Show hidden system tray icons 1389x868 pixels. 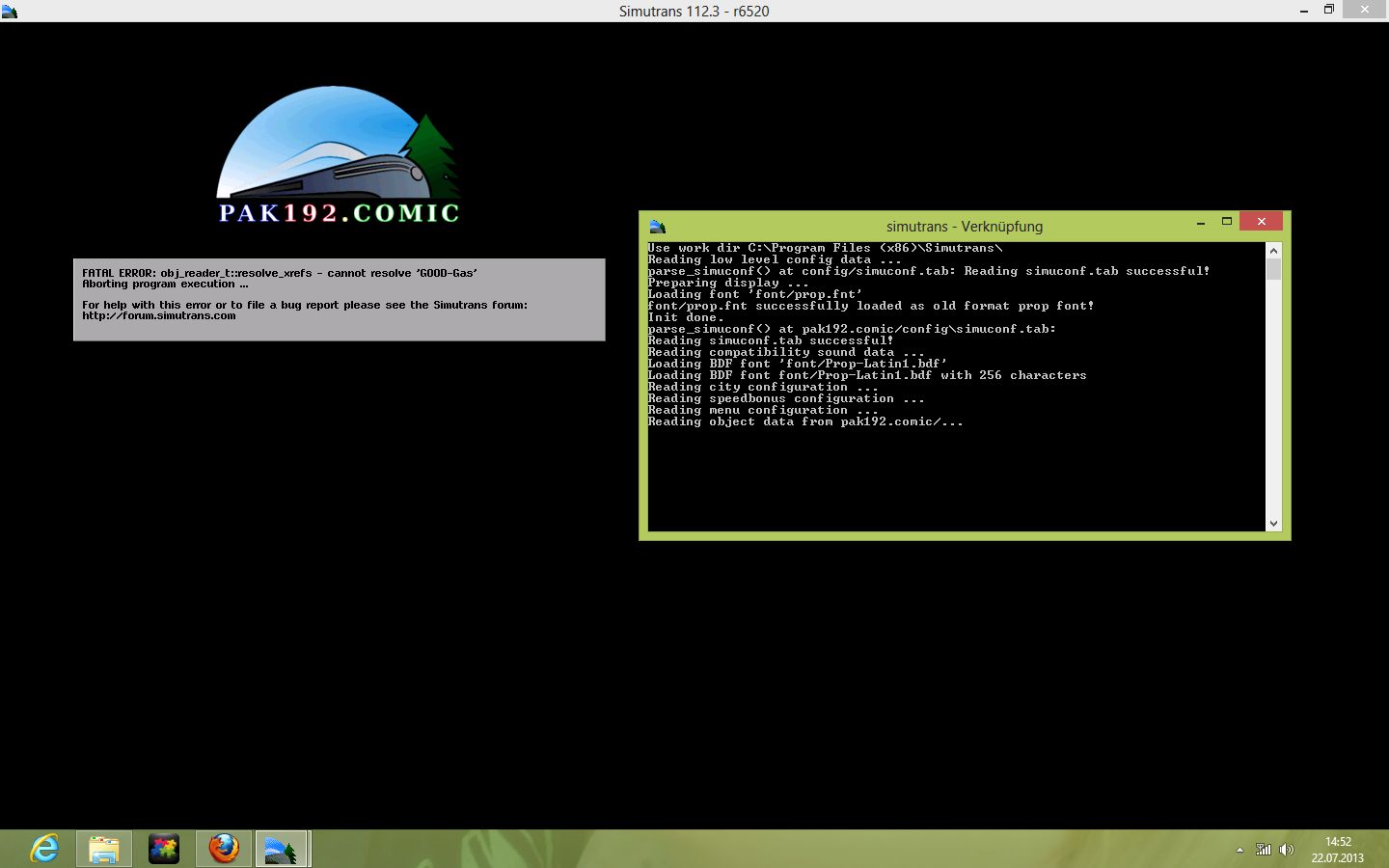tap(1239, 850)
